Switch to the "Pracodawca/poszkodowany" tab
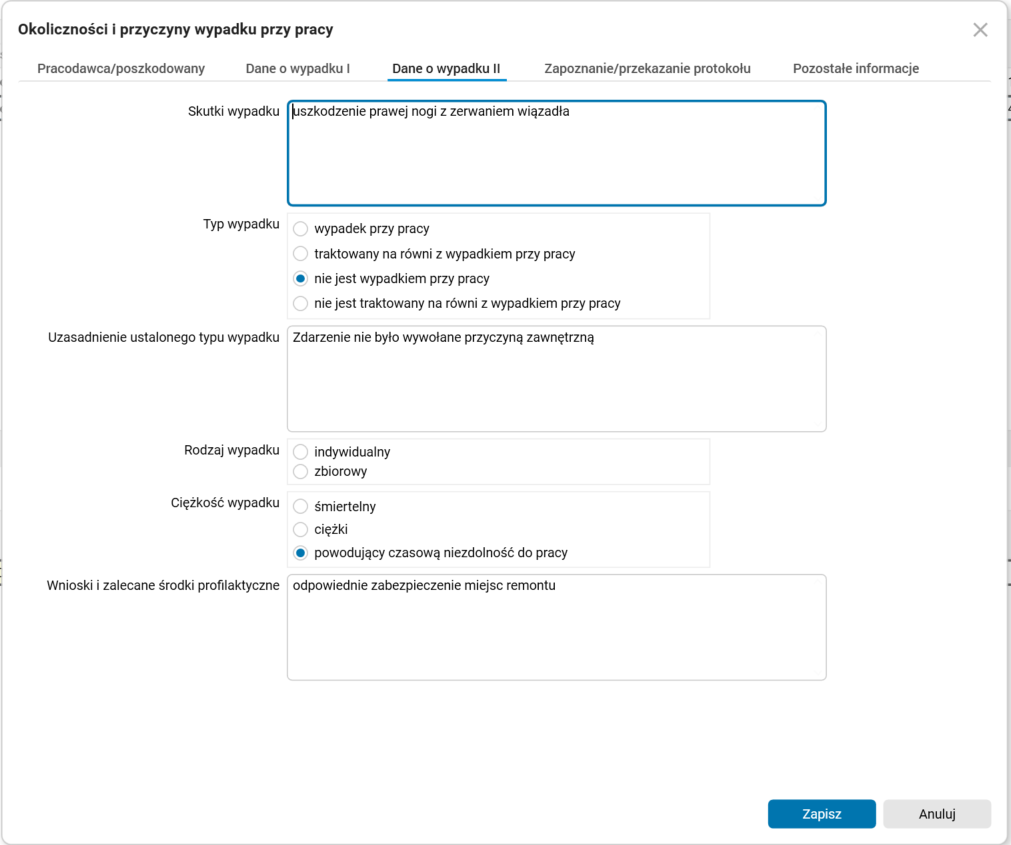This screenshot has width=1011, height=845. [120, 68]
